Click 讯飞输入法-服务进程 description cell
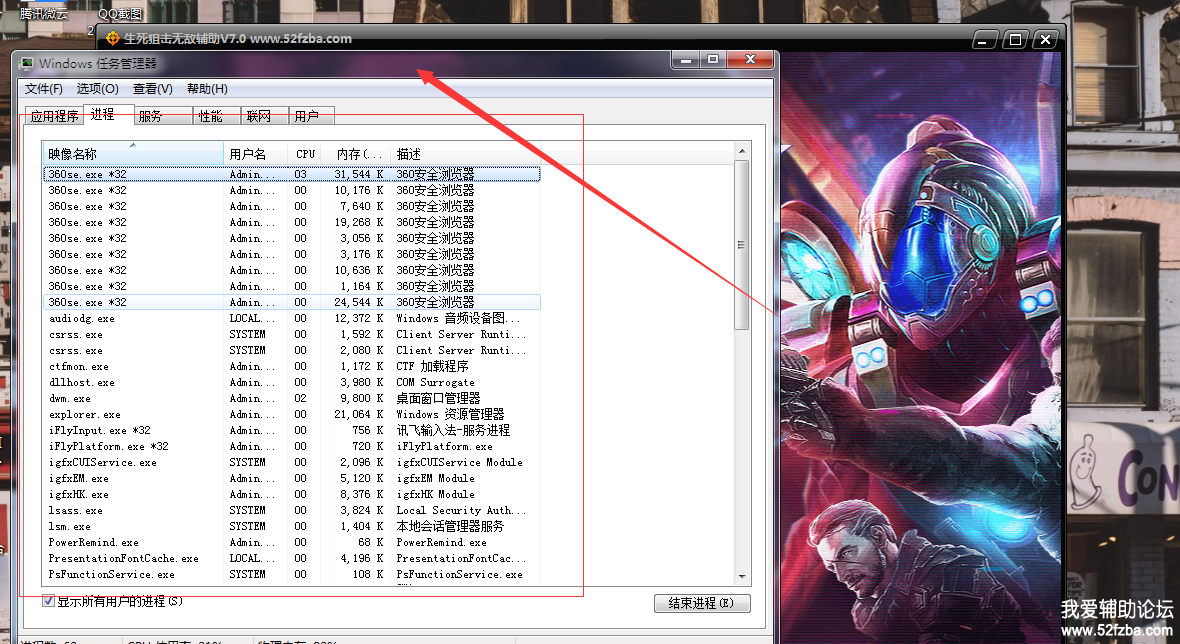The image size is (1180, 644). tap(453, 430)
